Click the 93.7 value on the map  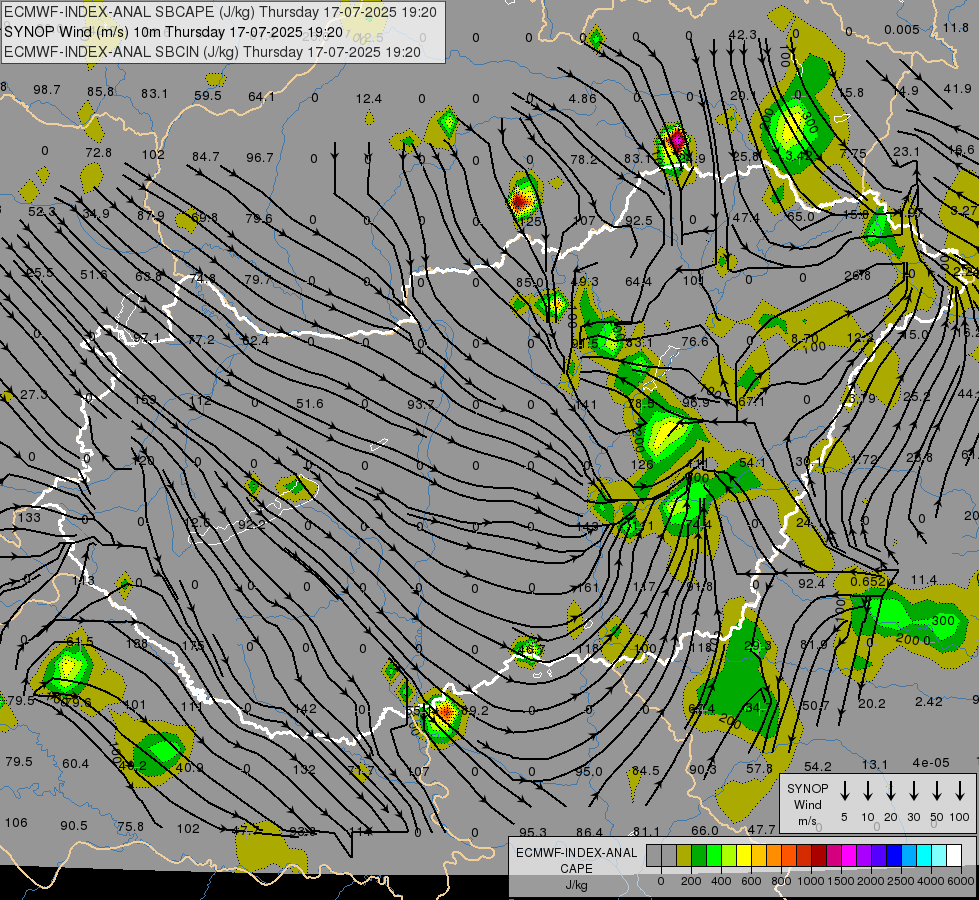click(x=421, y=404)
